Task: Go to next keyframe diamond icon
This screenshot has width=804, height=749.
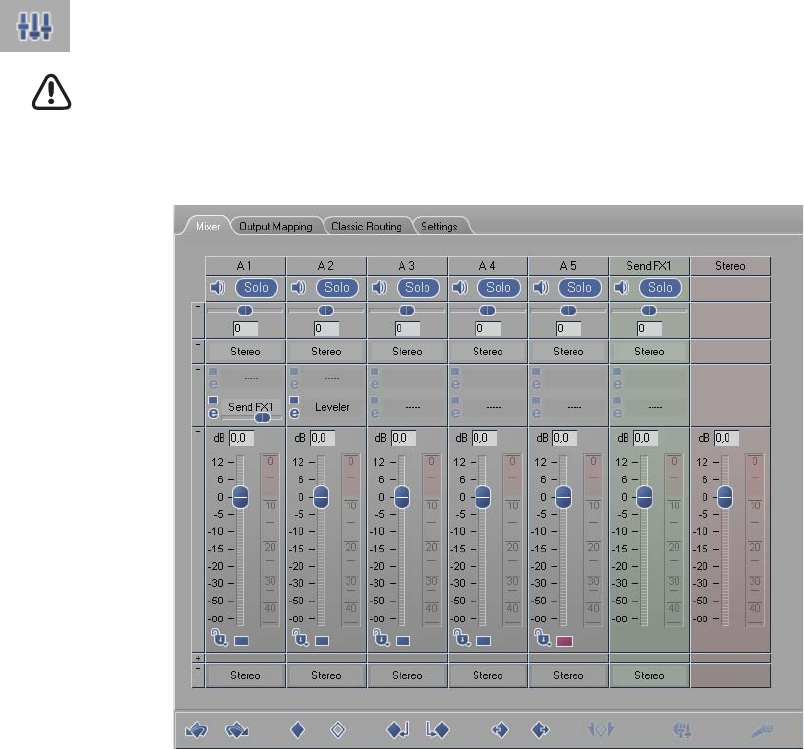Action: click(540, 730)
